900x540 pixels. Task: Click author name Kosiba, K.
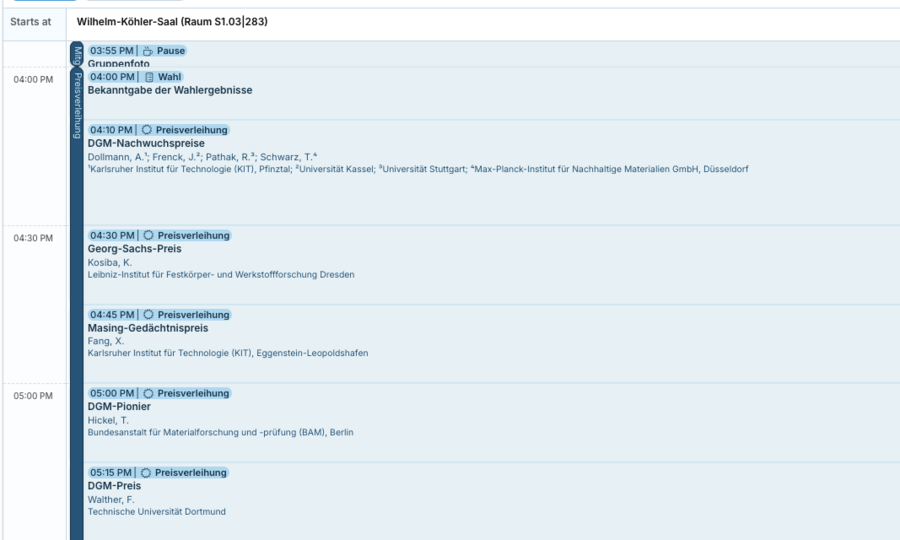click(x=110, y=262)
